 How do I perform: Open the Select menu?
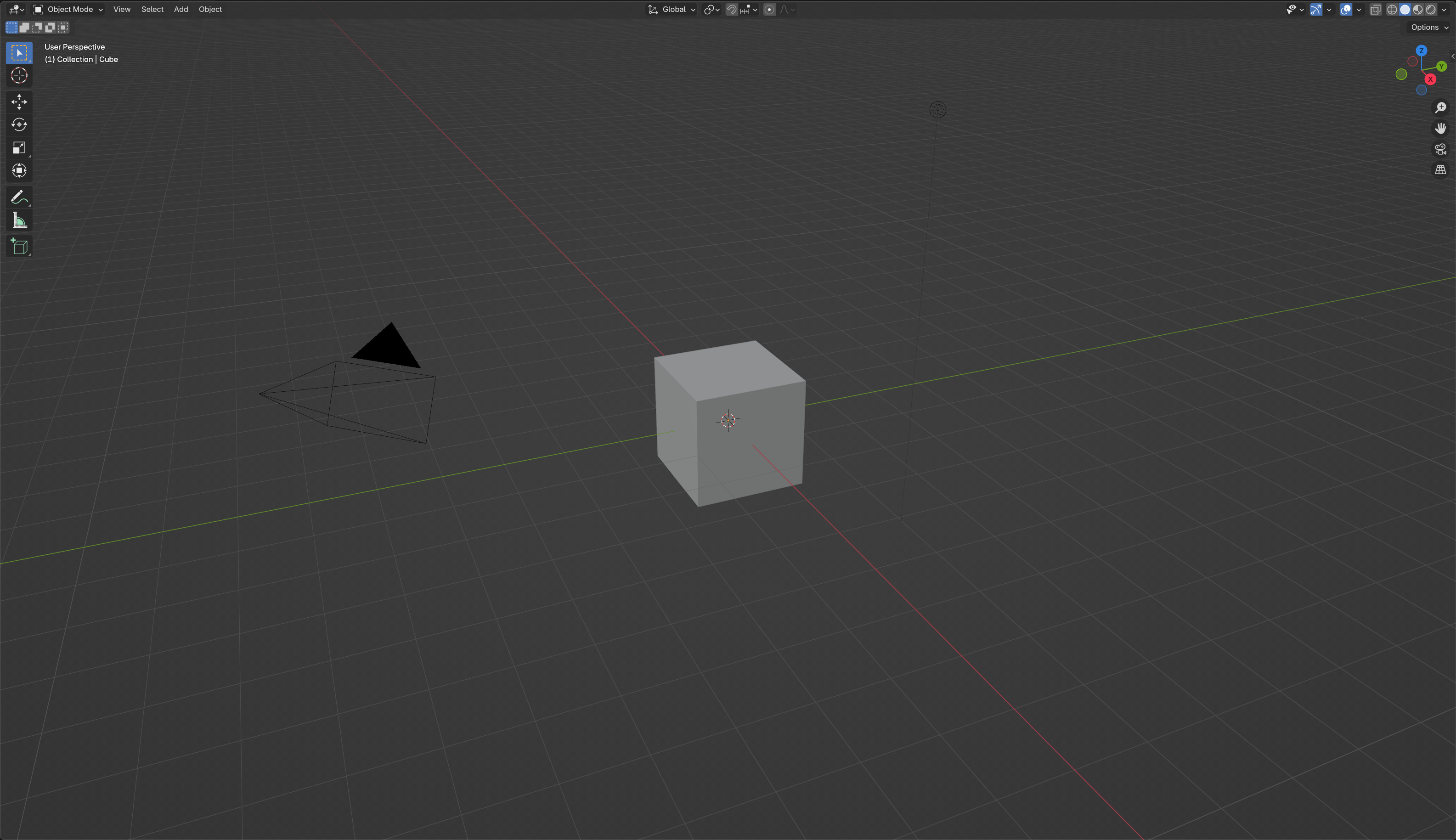(x=152, y=9)
